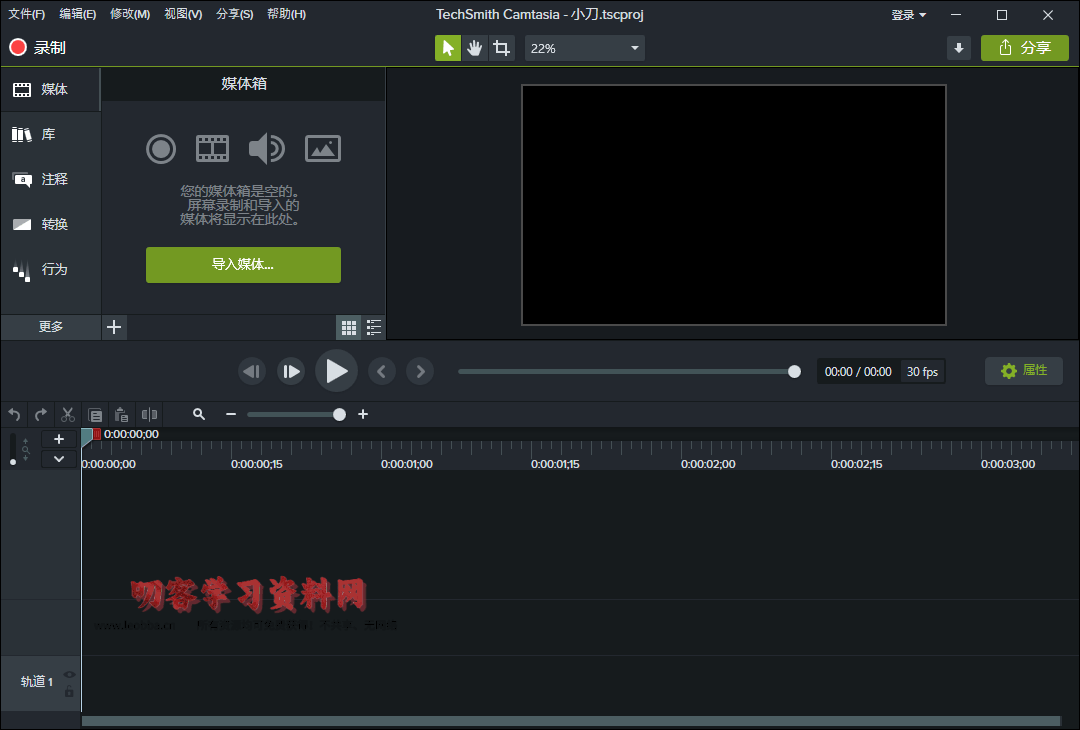1080x730 pixels.
Task: Open the 22% canvas zoom dropdown
Action: pyautogui.click(x=584, y=48)
